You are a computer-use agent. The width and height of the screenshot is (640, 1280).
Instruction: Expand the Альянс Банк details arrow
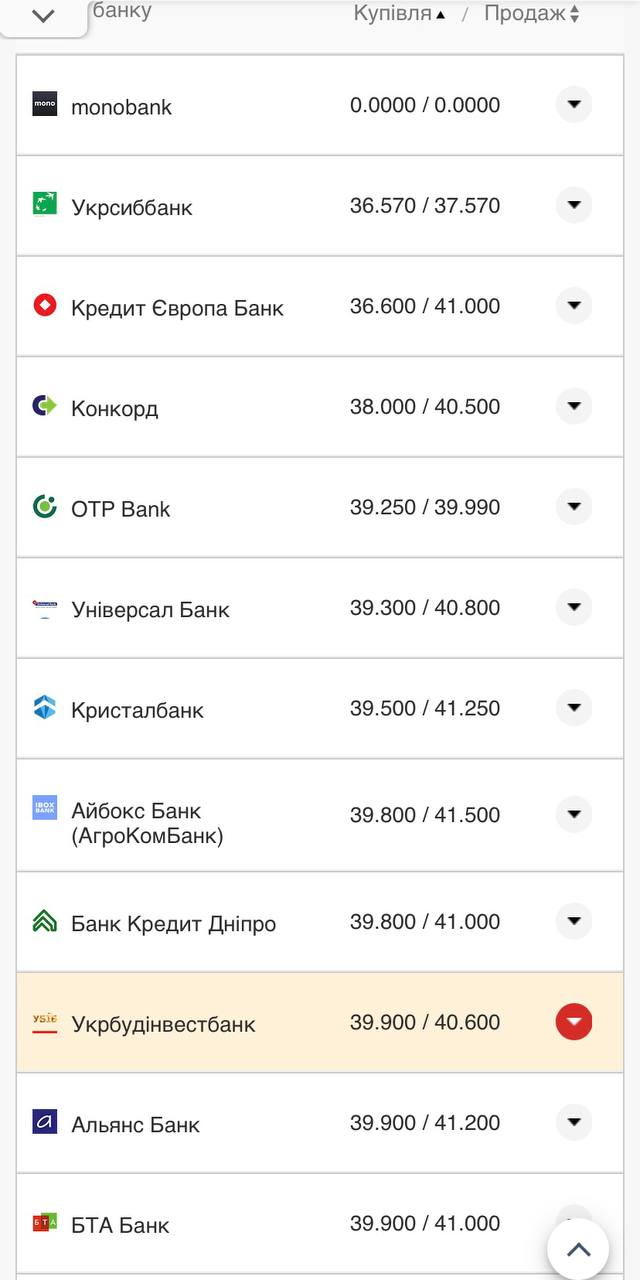(x=574, y=1122)
